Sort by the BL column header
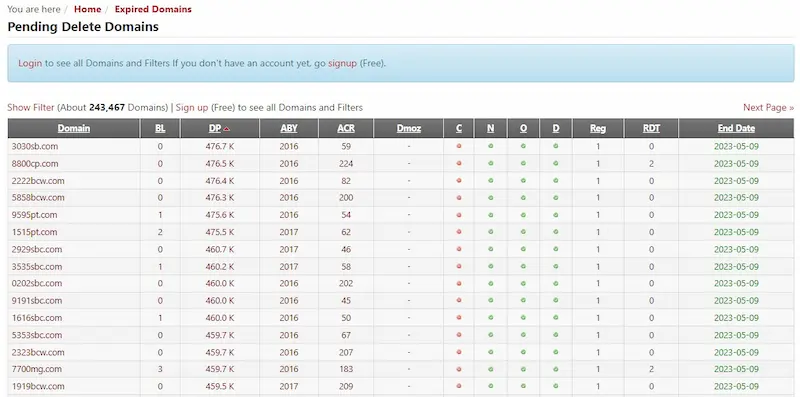The width and height of the screenshot is (800, 397). point(160,129)
